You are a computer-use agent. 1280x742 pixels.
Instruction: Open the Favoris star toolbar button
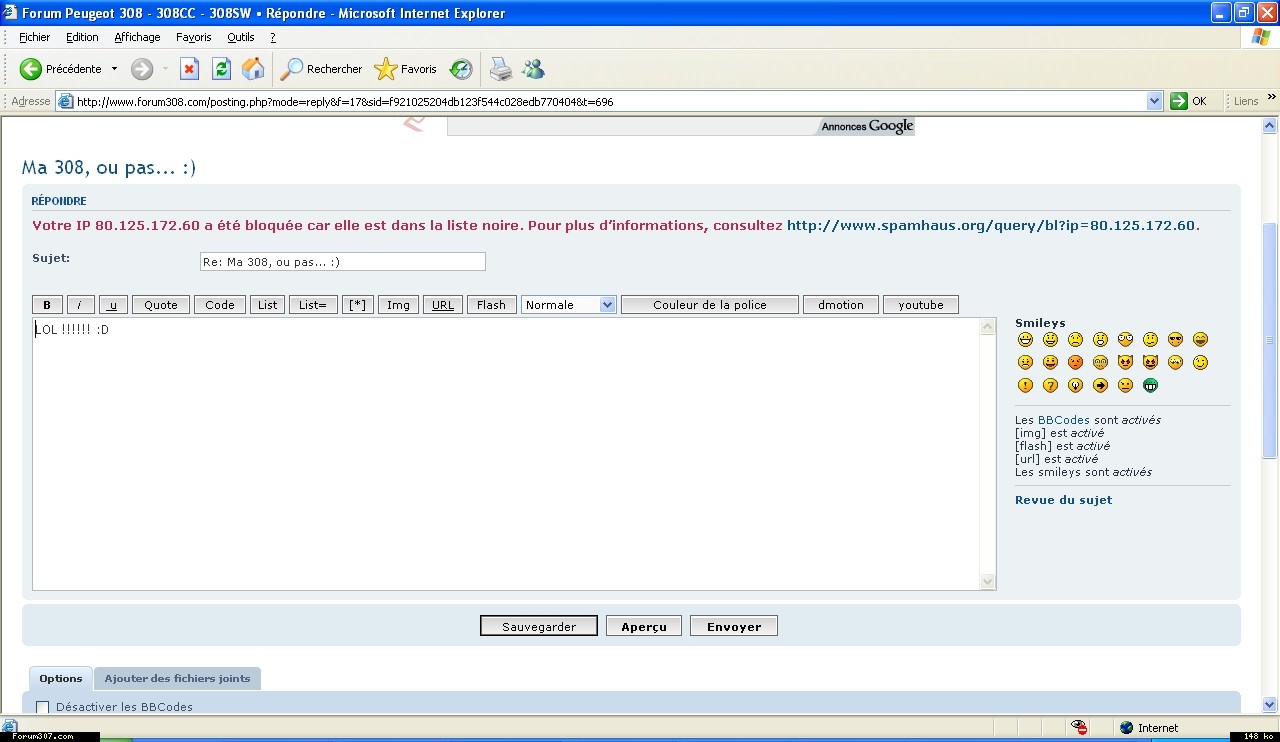click(x=406, y=69)
